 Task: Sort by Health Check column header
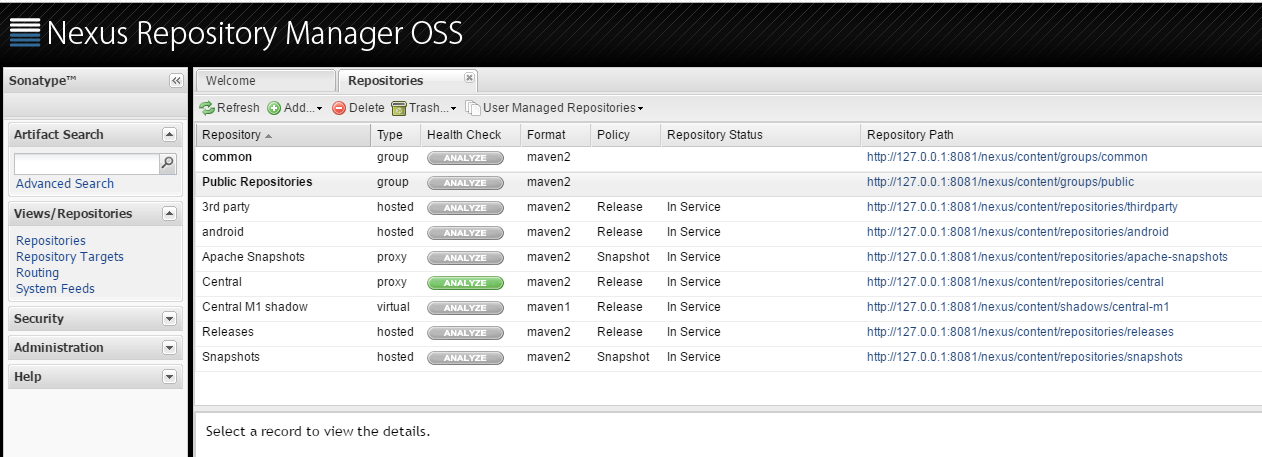[x=470, y=135]
